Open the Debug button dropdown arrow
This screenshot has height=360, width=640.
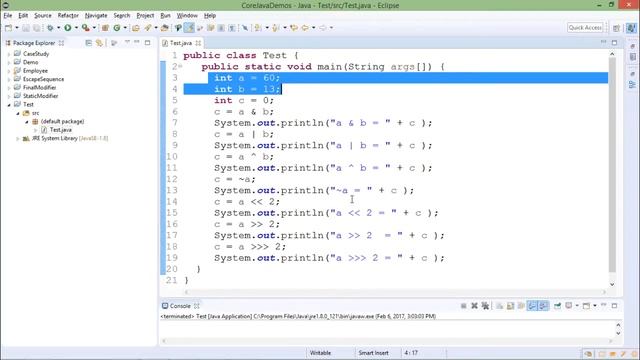(58, 28)
